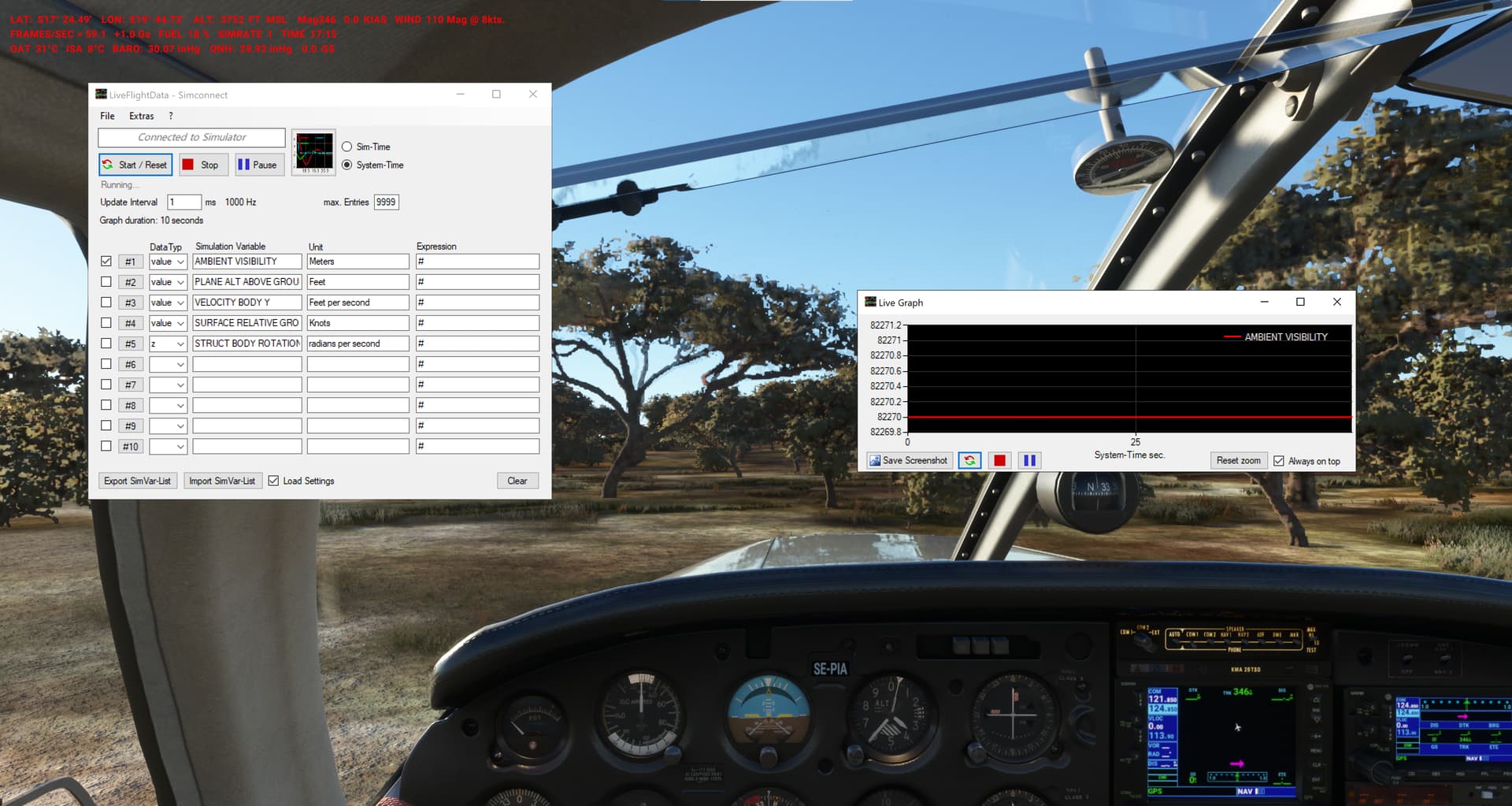
Task: Click the red stop icon in Live Graph
Action: tap(999, 461)
